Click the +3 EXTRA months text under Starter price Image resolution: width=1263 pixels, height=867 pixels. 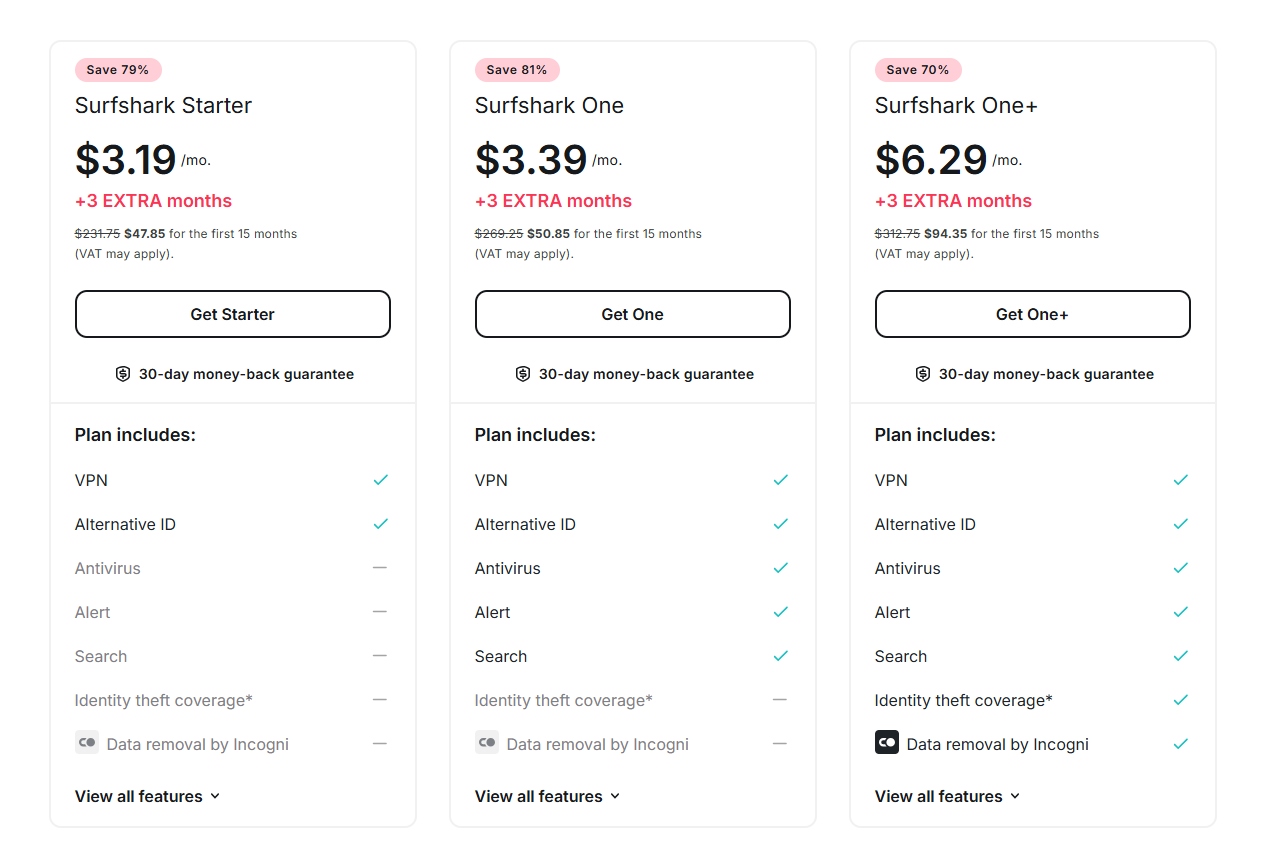[x=153, y=201]
